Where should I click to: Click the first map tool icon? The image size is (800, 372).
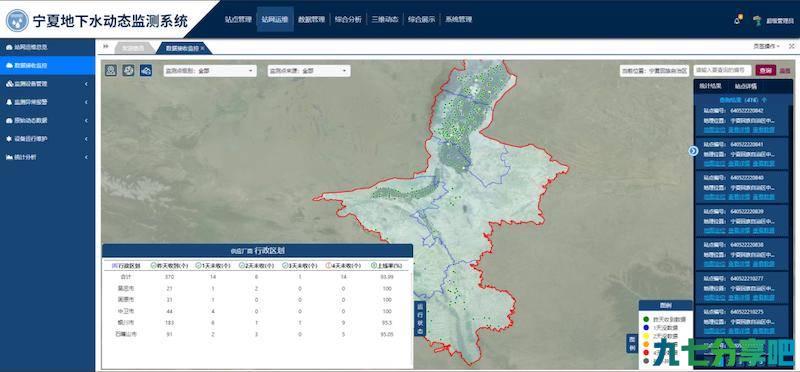point(111,70)
